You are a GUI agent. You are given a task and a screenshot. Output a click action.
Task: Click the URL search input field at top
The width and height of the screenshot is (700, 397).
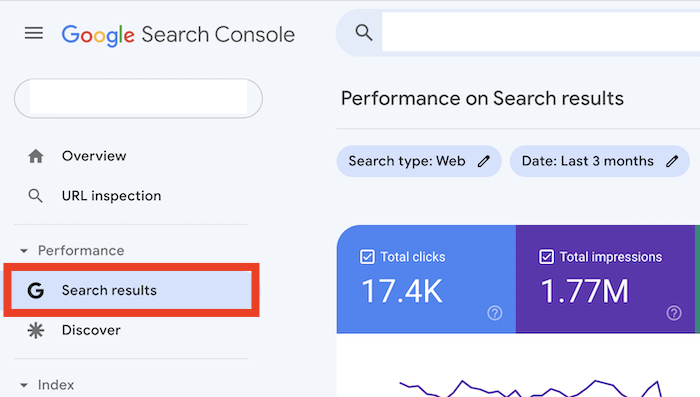point(541,32)
